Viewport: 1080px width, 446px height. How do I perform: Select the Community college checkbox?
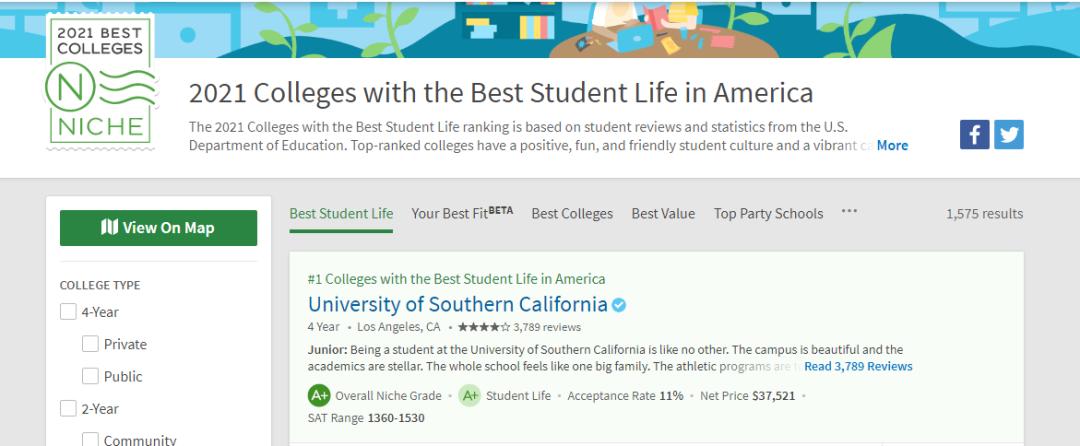tap(90, 439)
